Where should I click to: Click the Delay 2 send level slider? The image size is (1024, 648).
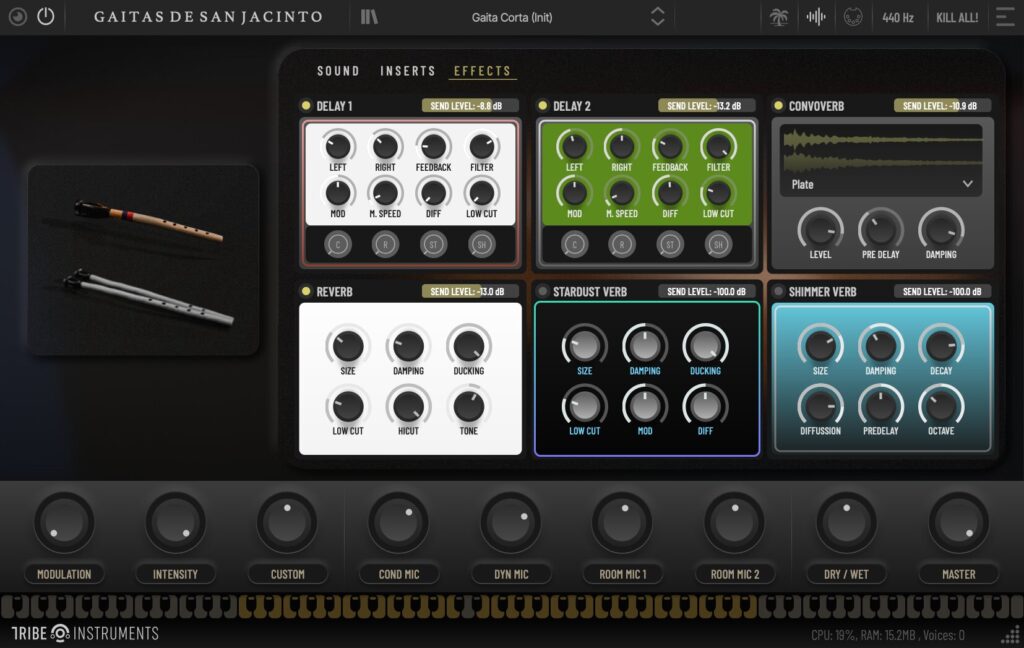pyautogui.click(x=707, y=106)
